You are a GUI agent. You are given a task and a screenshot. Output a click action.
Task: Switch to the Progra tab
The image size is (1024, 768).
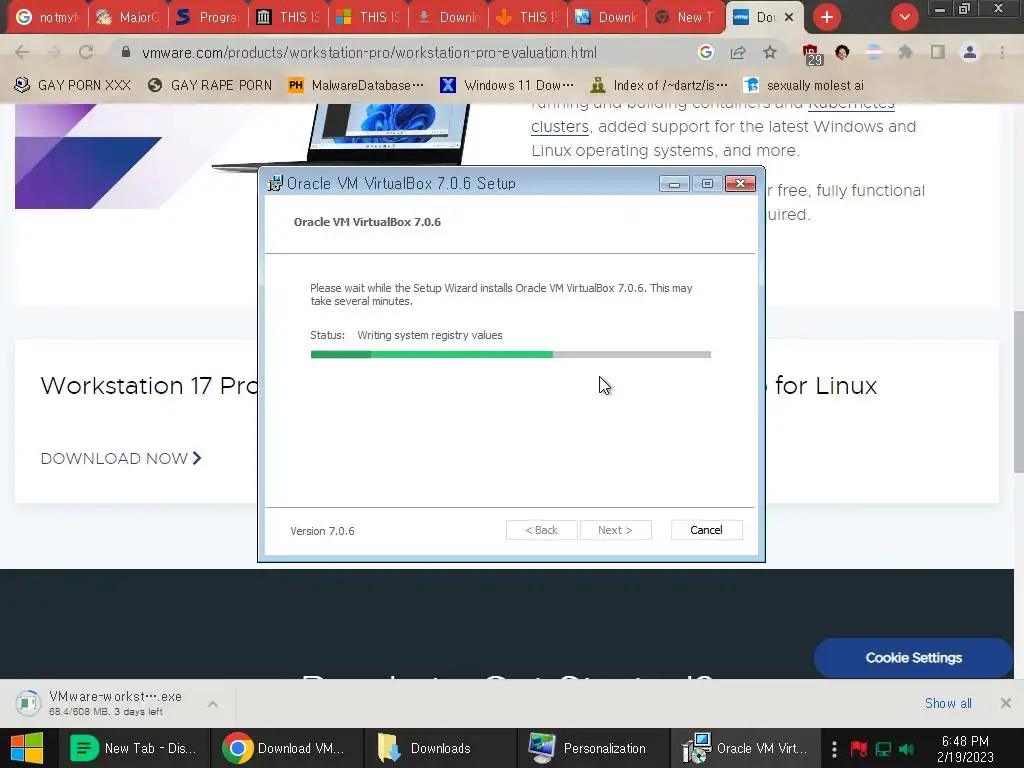pos(207,17)
